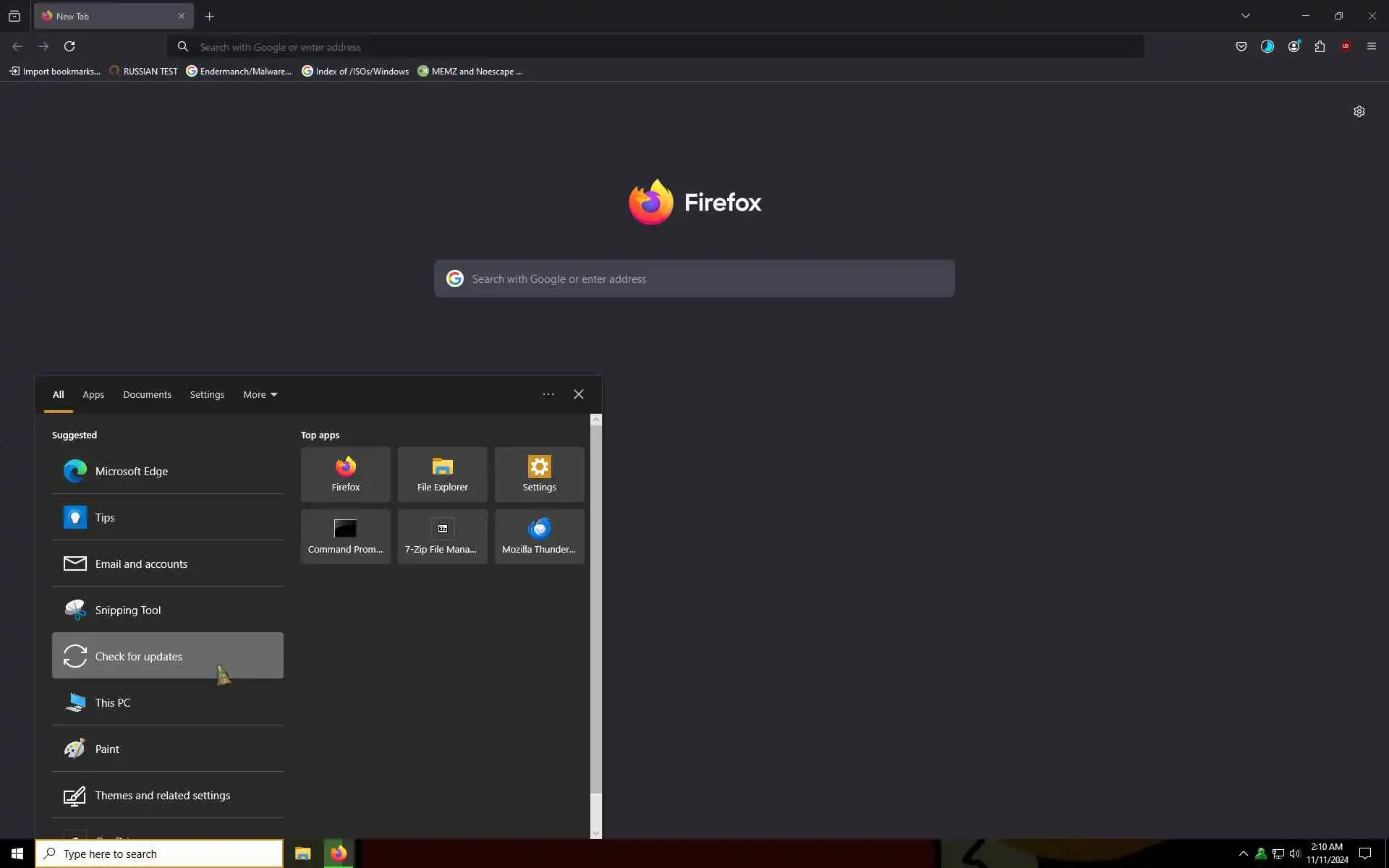The height and width of the screenshot is (868, 1389).
Task: Open search panel three-dots options menu
Action: [548, 394]
